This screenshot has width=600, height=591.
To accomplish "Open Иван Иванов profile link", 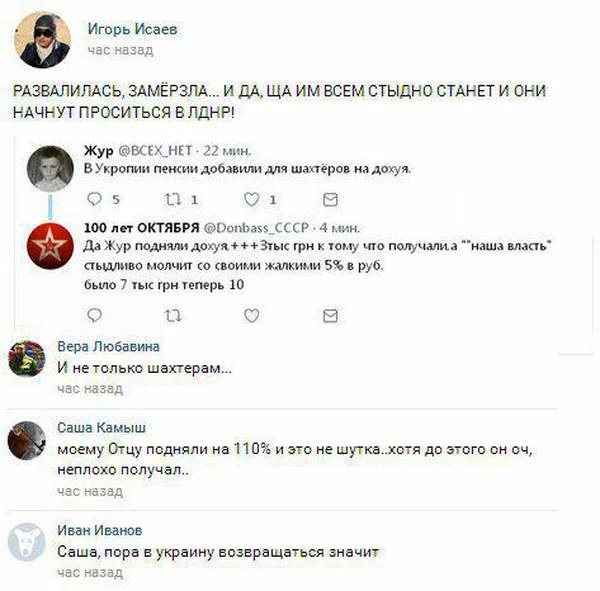I will [x=99, y=530].
